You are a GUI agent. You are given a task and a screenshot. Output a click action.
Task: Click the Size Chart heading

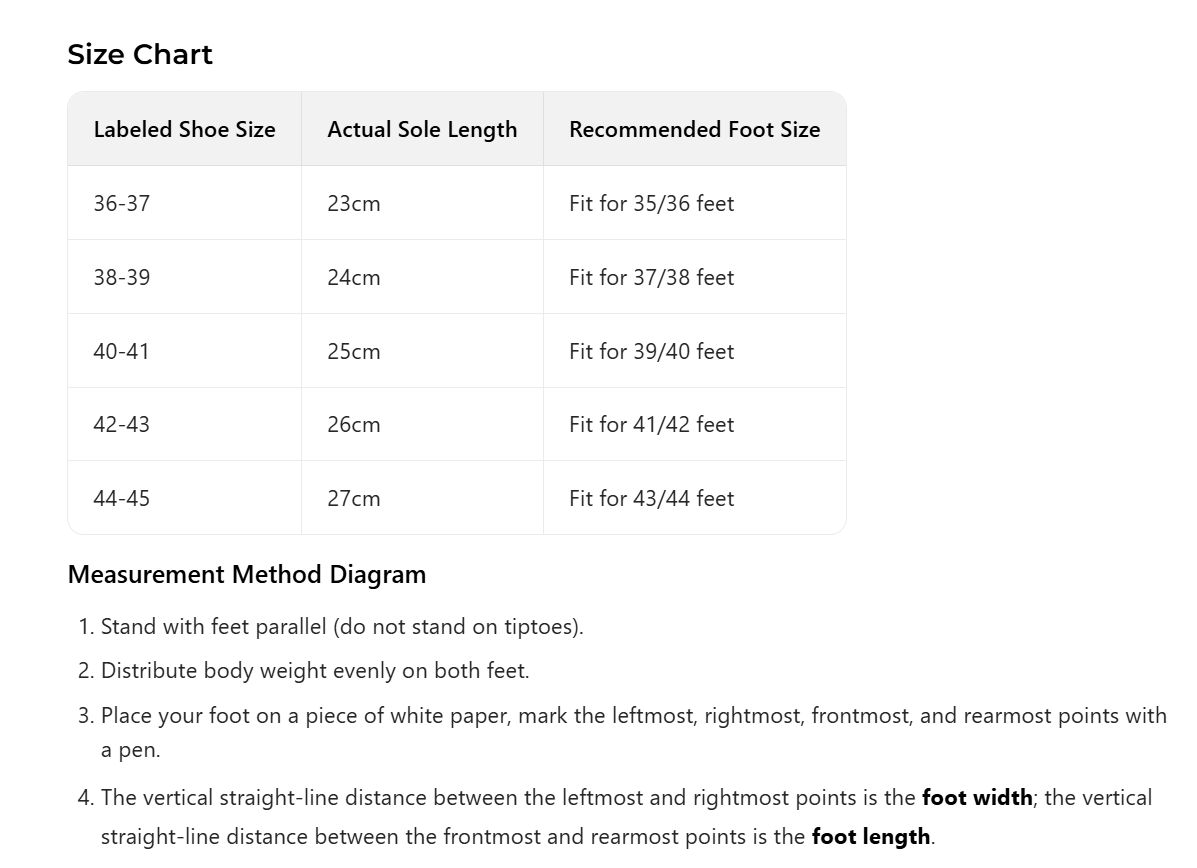140,54
